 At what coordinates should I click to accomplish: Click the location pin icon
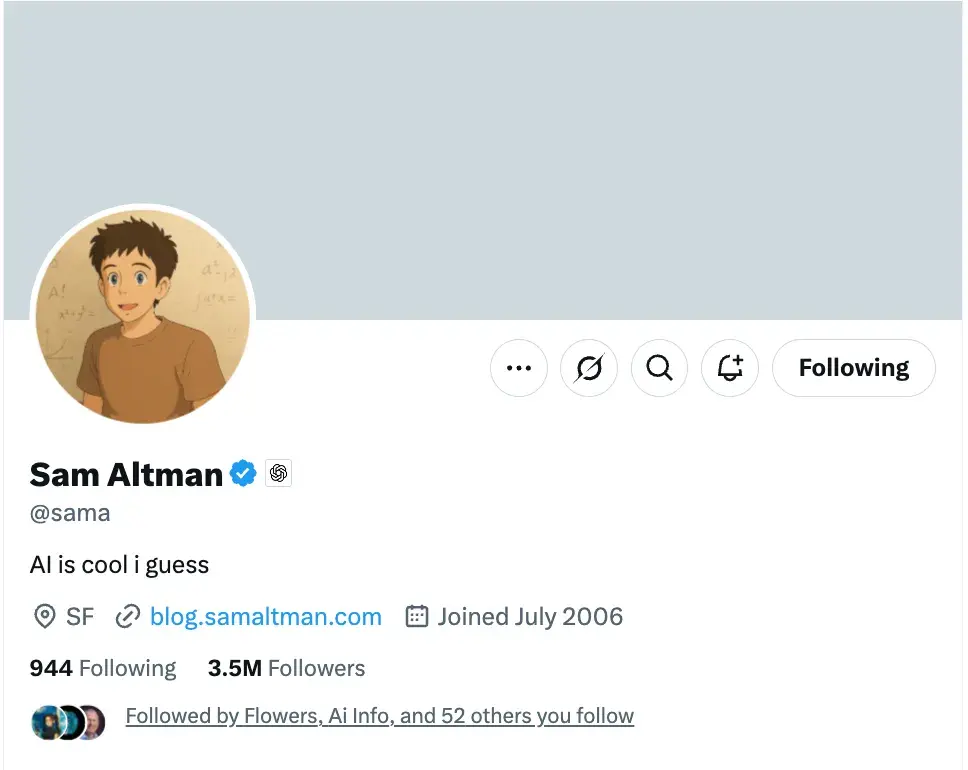(x=44, y=617)
